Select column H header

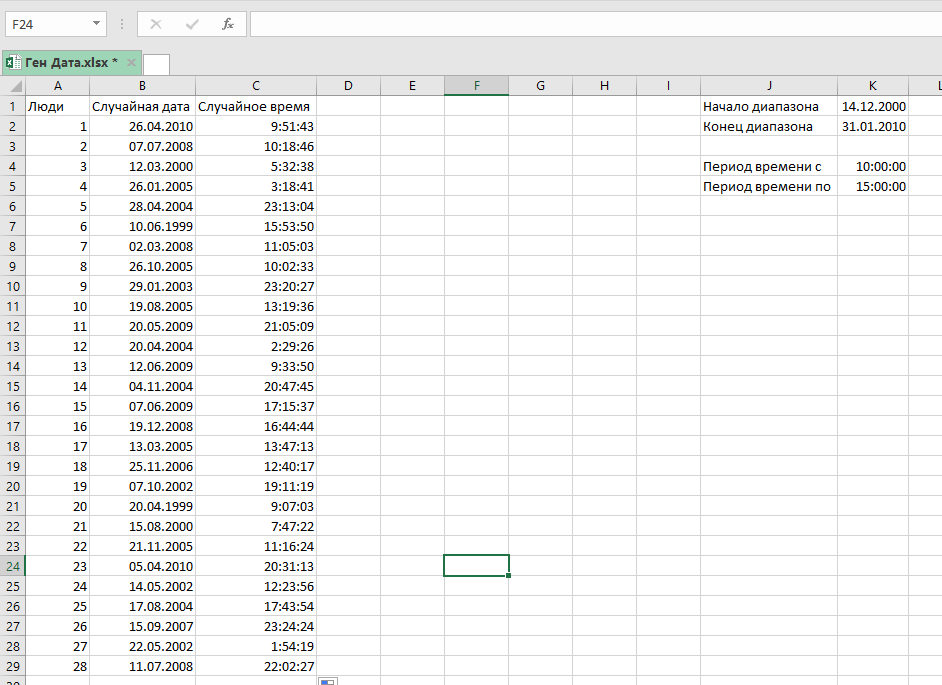point(604,86)
